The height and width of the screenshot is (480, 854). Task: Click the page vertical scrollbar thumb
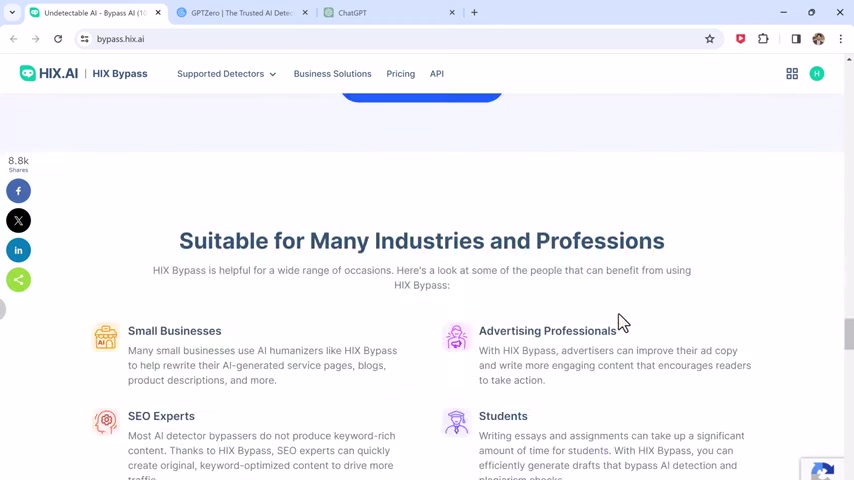pyautogui.click(x=849, y=334)
